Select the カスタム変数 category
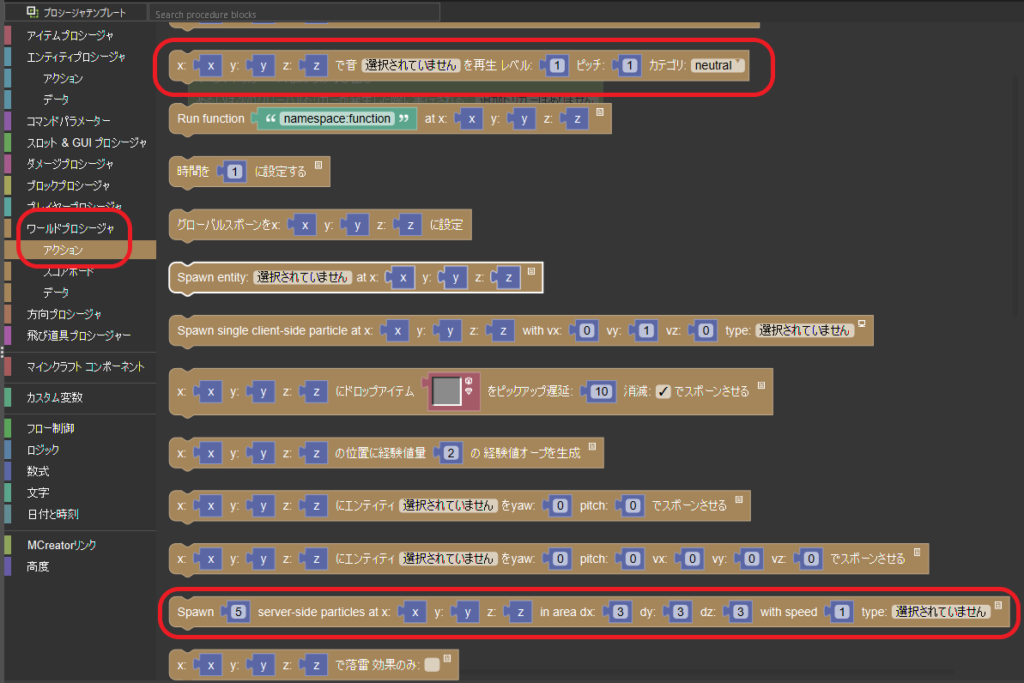 [54, 397]
